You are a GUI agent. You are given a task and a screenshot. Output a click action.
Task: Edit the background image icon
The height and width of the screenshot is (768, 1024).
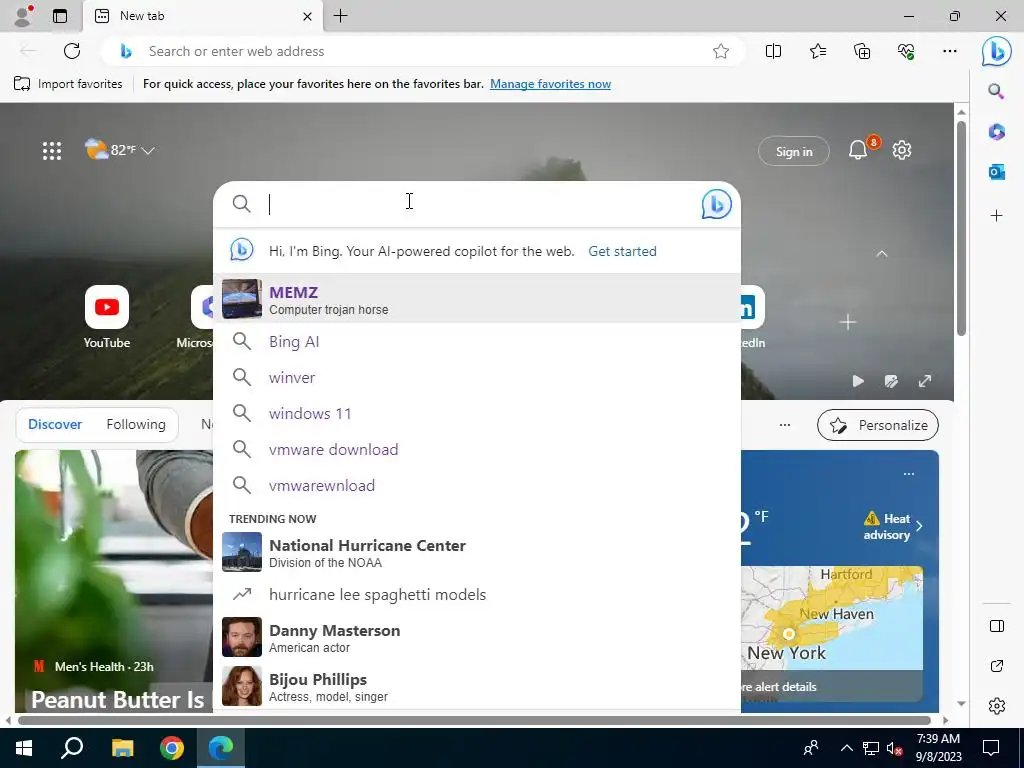pos(891,381)
